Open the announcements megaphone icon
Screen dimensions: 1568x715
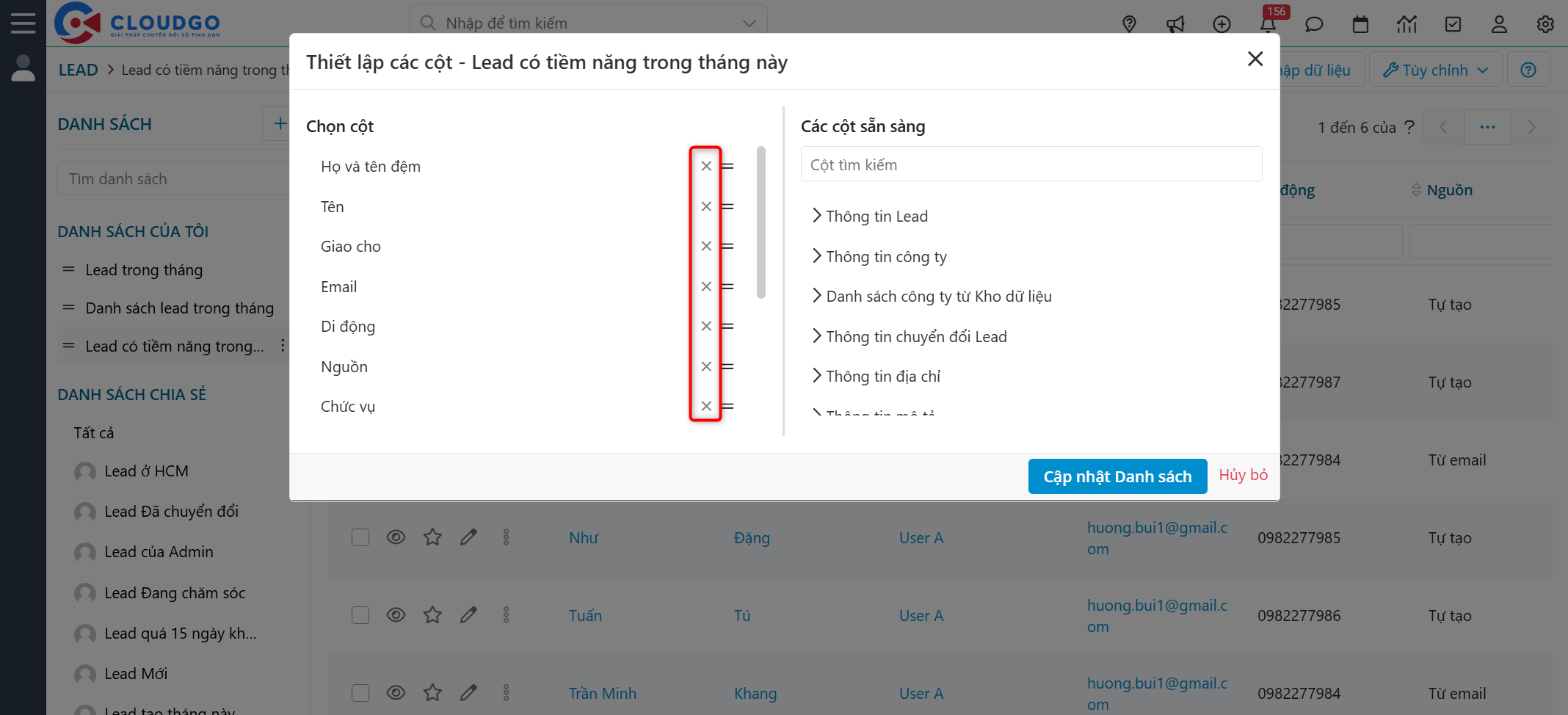[1175, 24]
